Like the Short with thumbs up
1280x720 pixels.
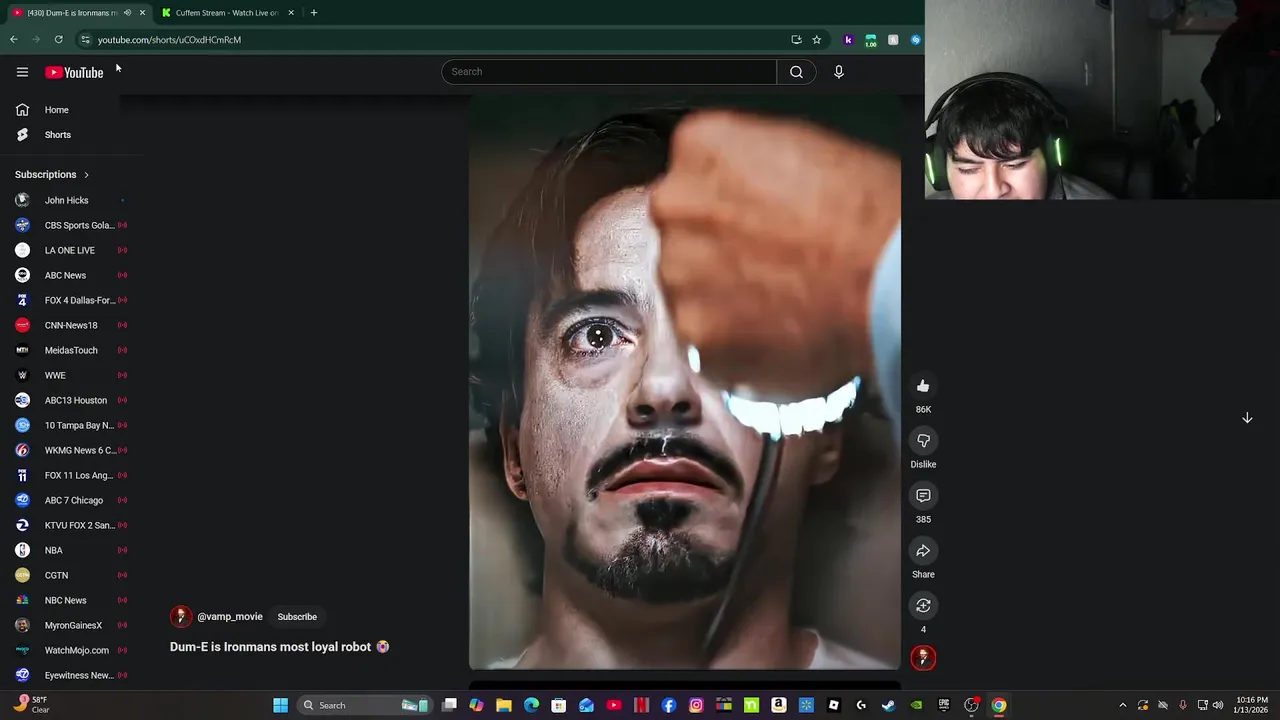[x=923, y=386]
